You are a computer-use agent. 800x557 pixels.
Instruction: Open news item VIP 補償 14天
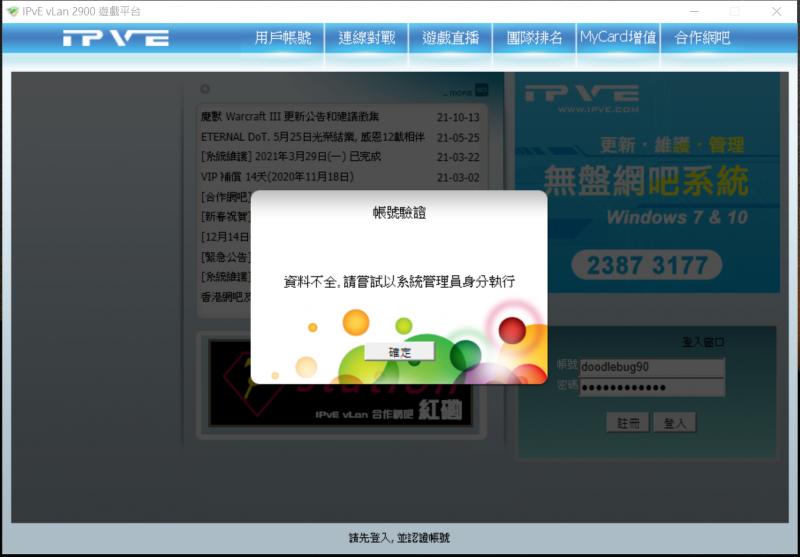tap(277, 177)
